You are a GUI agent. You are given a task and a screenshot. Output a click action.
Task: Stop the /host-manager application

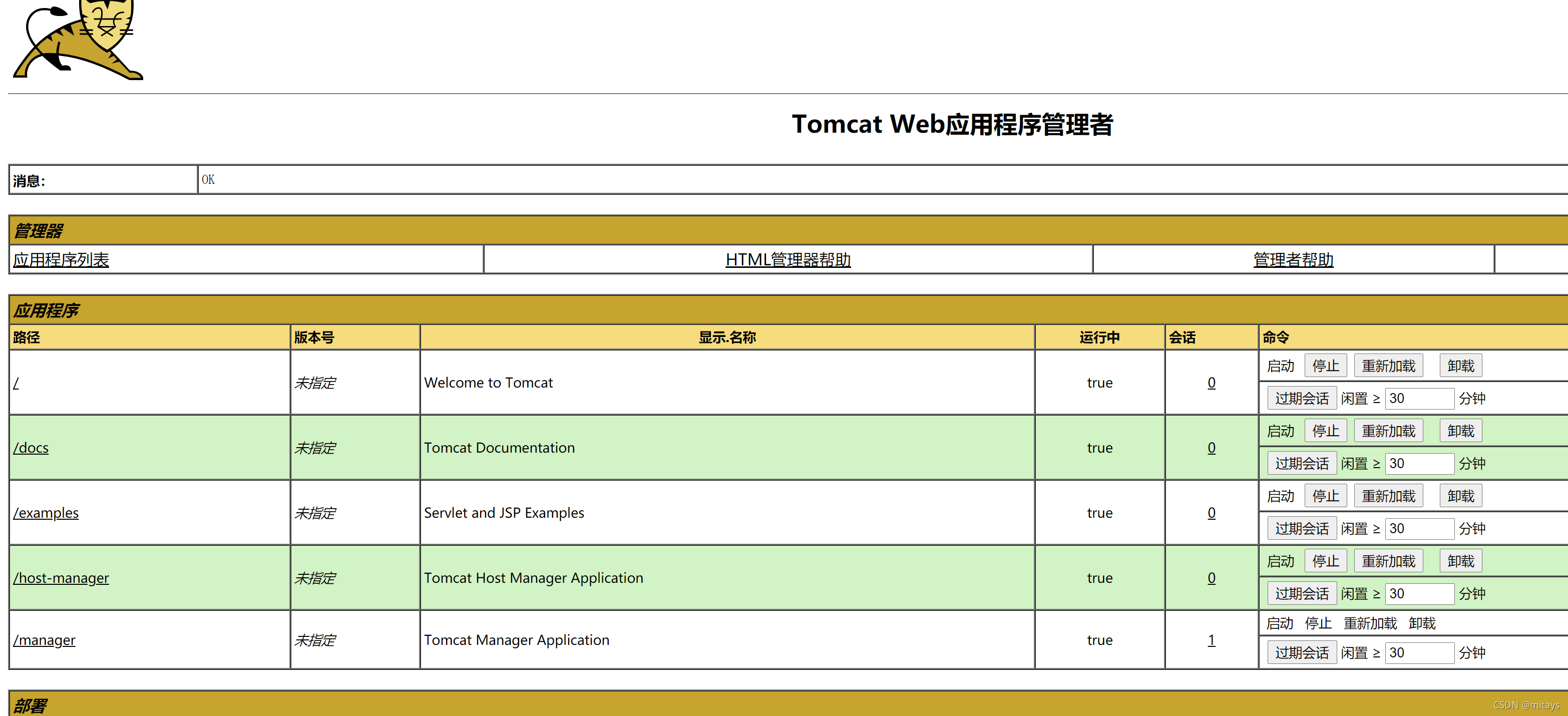[x=1325, y=561]
